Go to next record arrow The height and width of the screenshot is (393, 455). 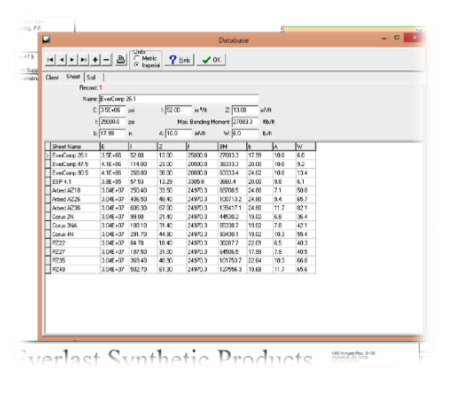[72, 60]
